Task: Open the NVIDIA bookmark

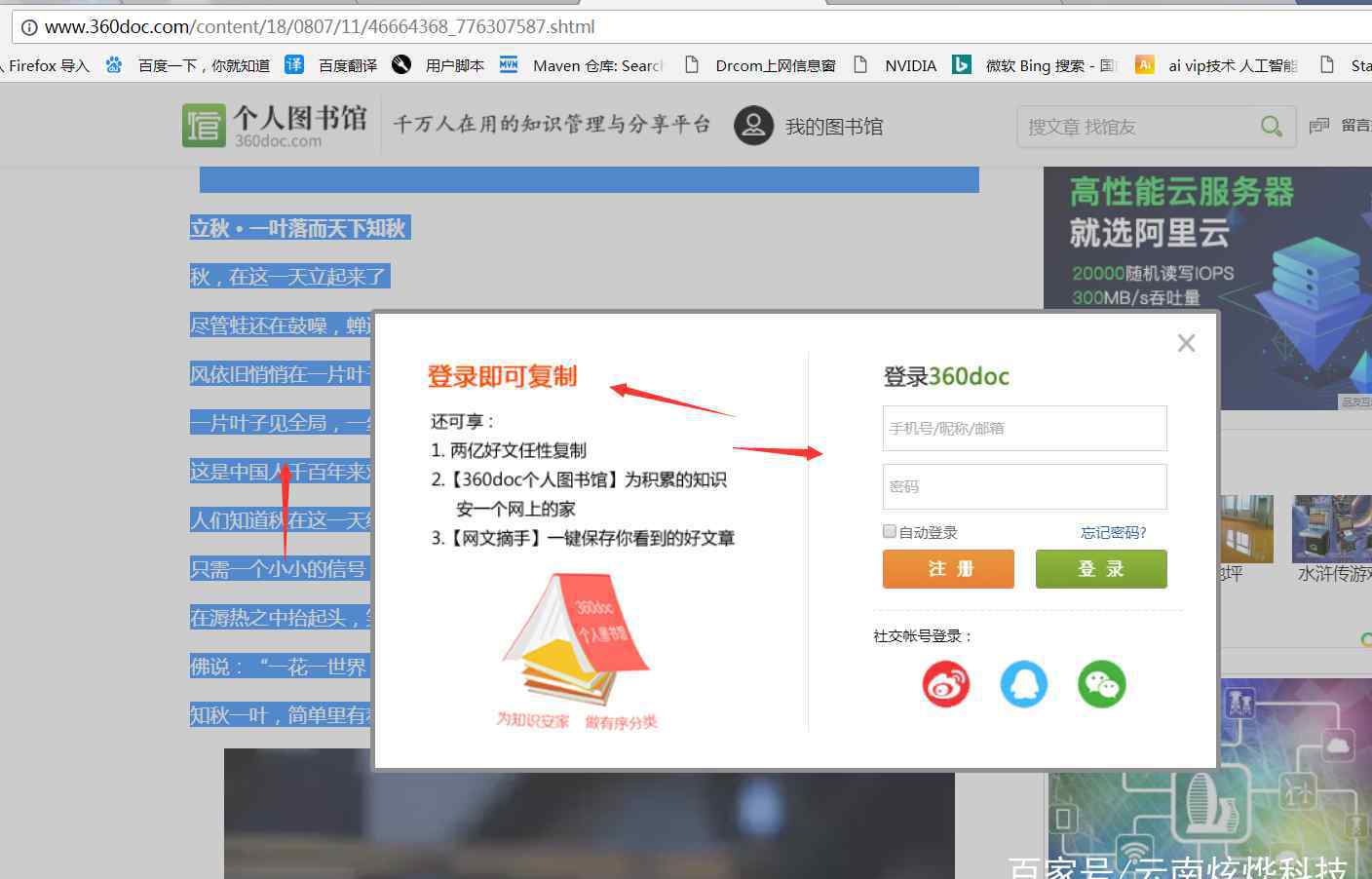Action: point(895,65)
